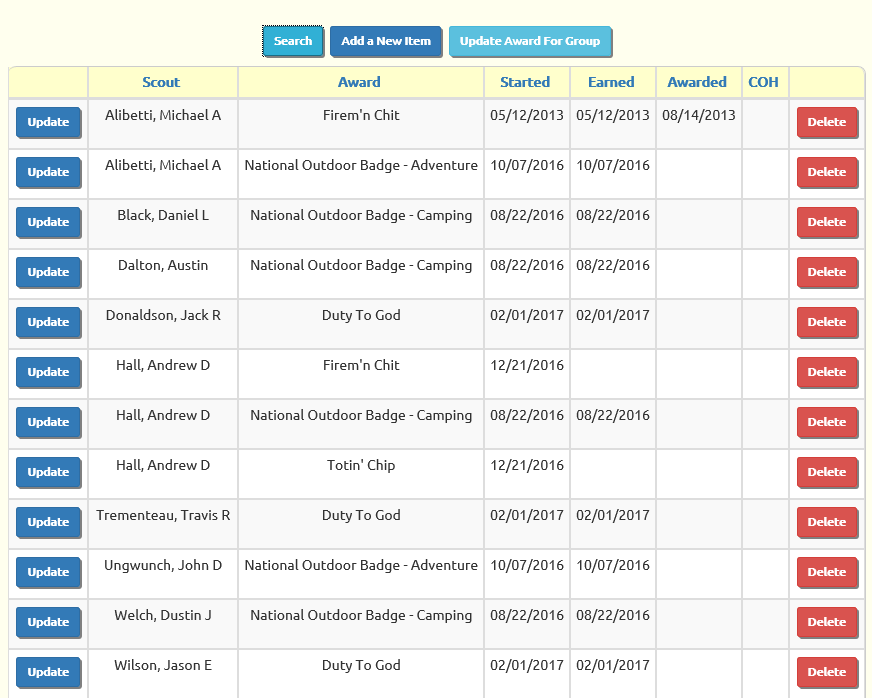Delete Alibetti's Firem'n Chit row
The height and width of the screenshot is (698, 872).
pos(827,122)
